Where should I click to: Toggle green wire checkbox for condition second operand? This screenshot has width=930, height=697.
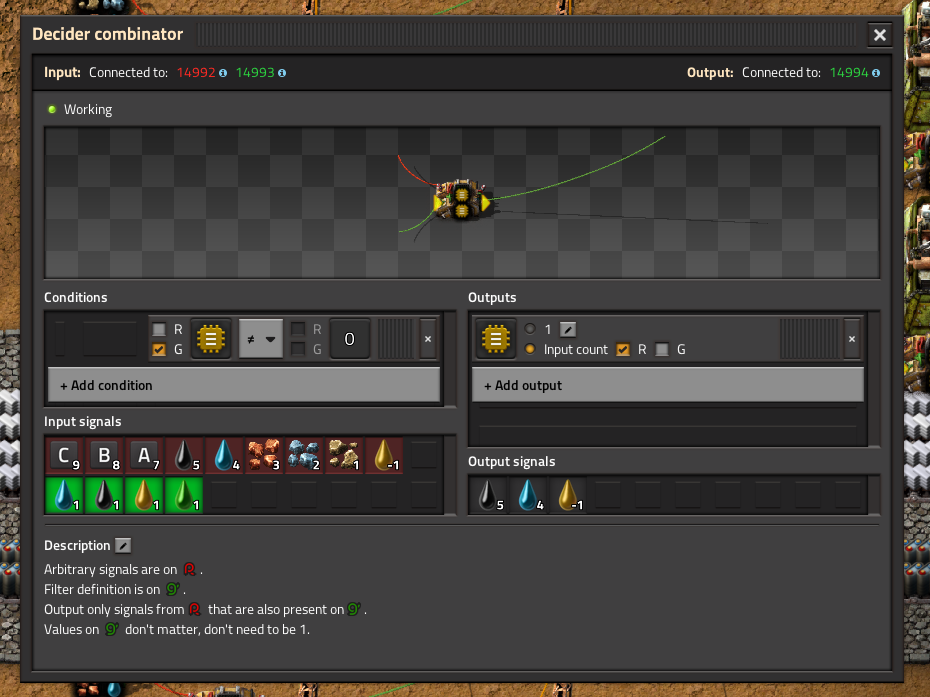click(x=298, y=349)
